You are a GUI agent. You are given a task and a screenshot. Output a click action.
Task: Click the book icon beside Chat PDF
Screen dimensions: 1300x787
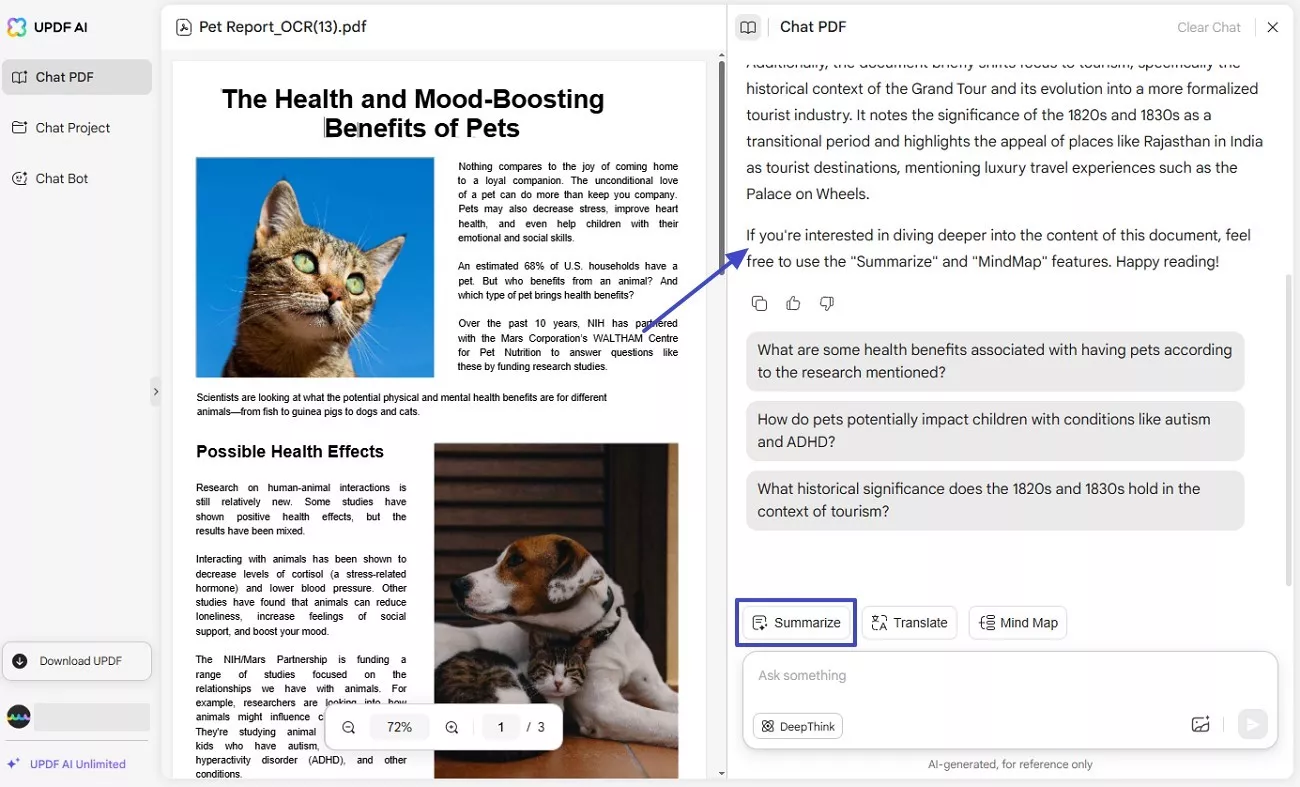[748, 27]
